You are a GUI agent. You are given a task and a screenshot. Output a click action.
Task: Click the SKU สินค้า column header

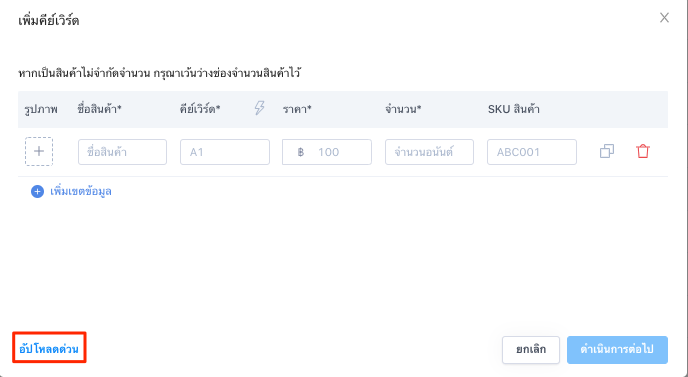coord(513,109)
